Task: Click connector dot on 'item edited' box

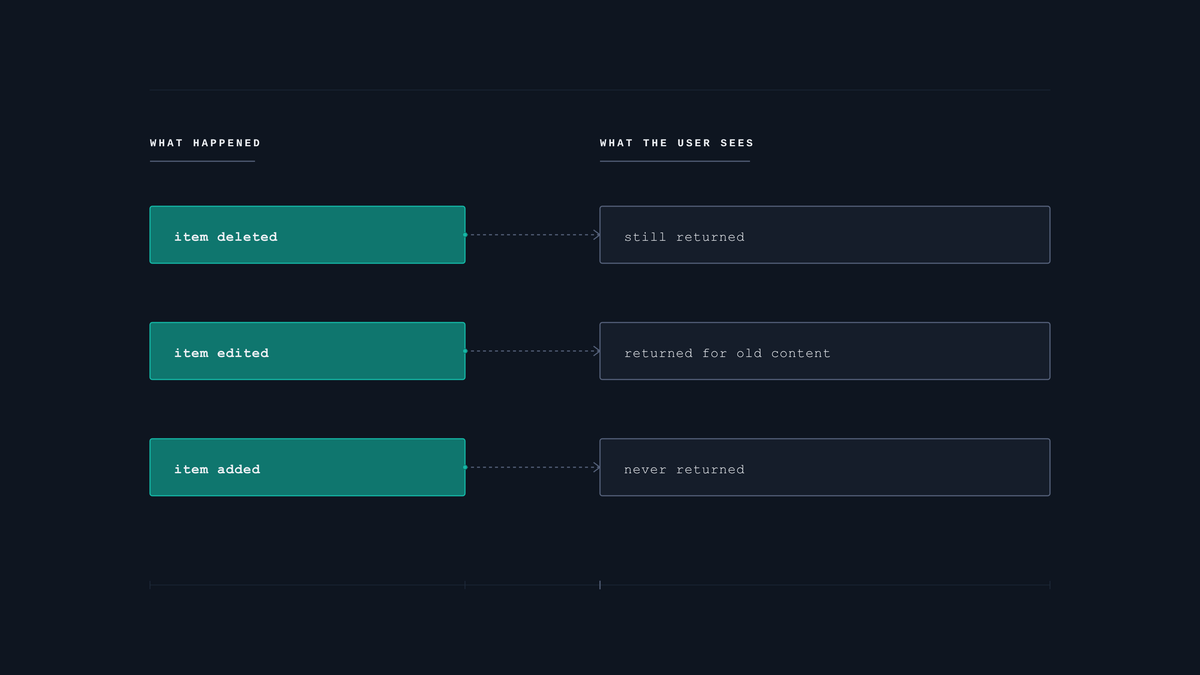Action: (465, 351)
